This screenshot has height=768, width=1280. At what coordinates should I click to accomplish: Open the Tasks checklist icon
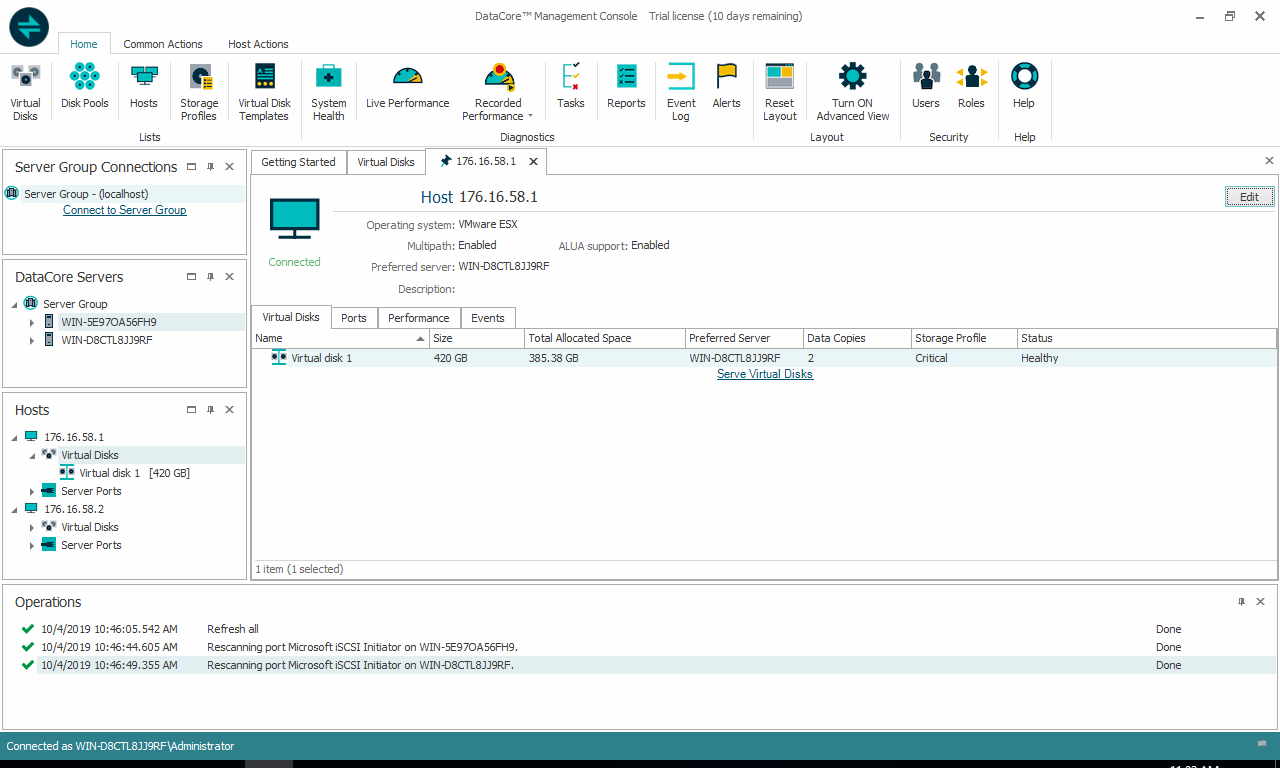pyautogui.click(x=571, y=86)
